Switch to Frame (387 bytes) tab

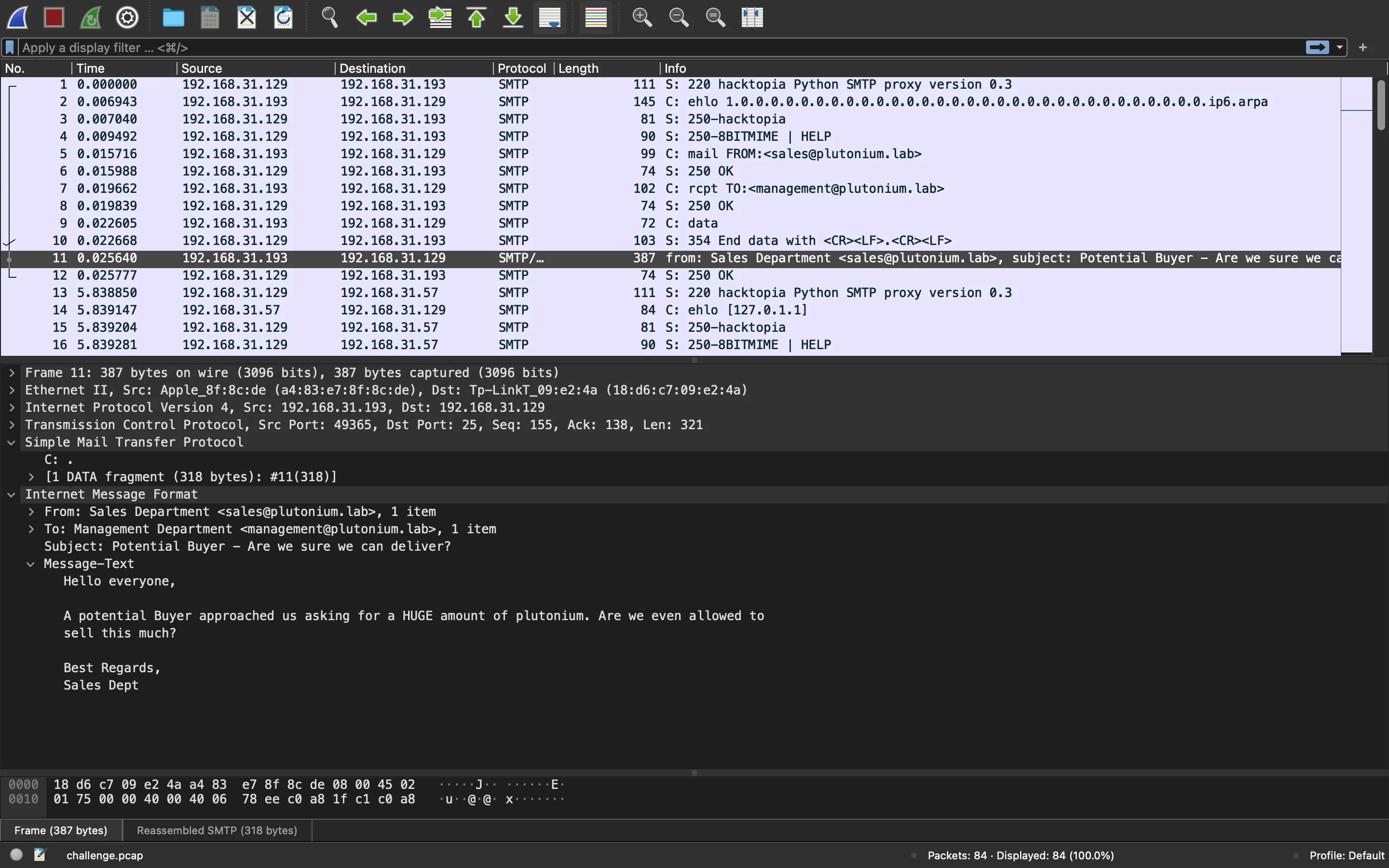pos(61,830)
